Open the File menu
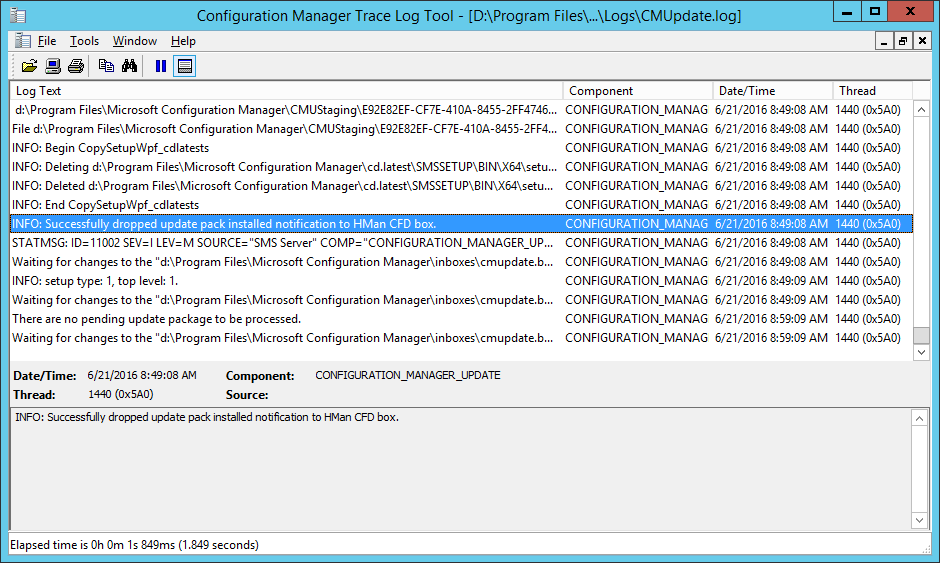This screenshot has width=940, height=563. pyautogui.click(x=47, y=41)
